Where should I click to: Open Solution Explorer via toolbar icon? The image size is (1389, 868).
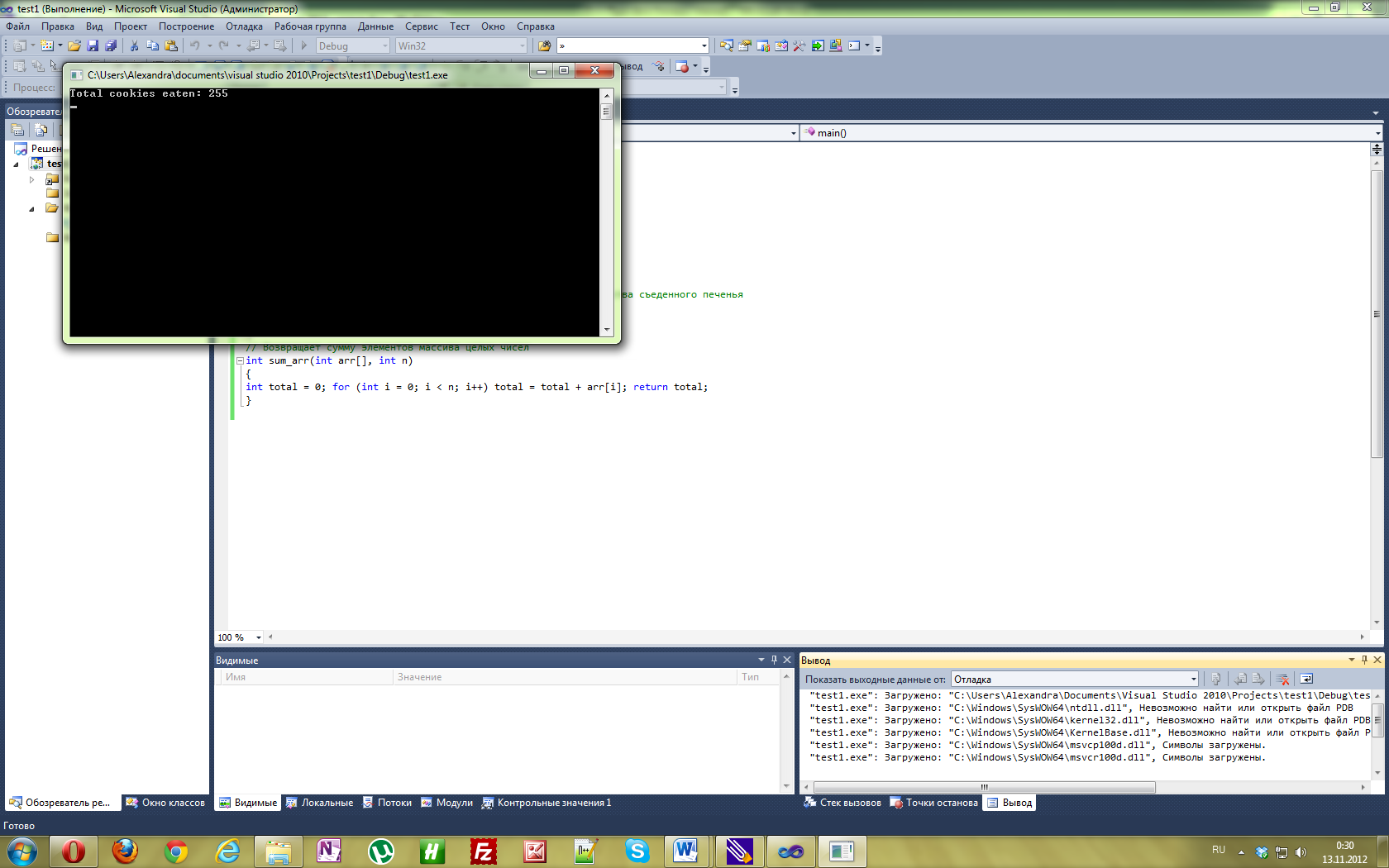click(726, 46)
